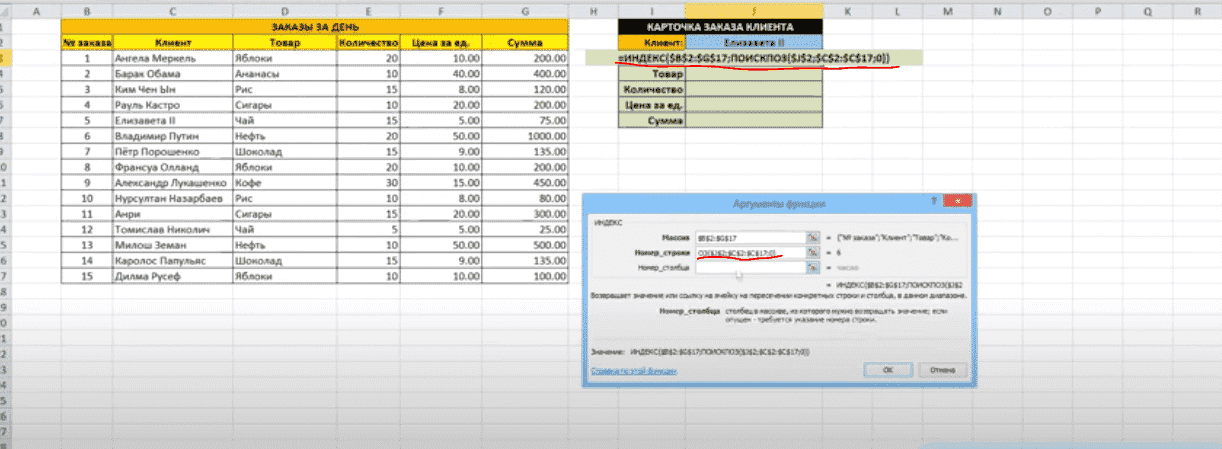Select the Барак Обама client cell
Screen dimensions: 1222x449
173,74
